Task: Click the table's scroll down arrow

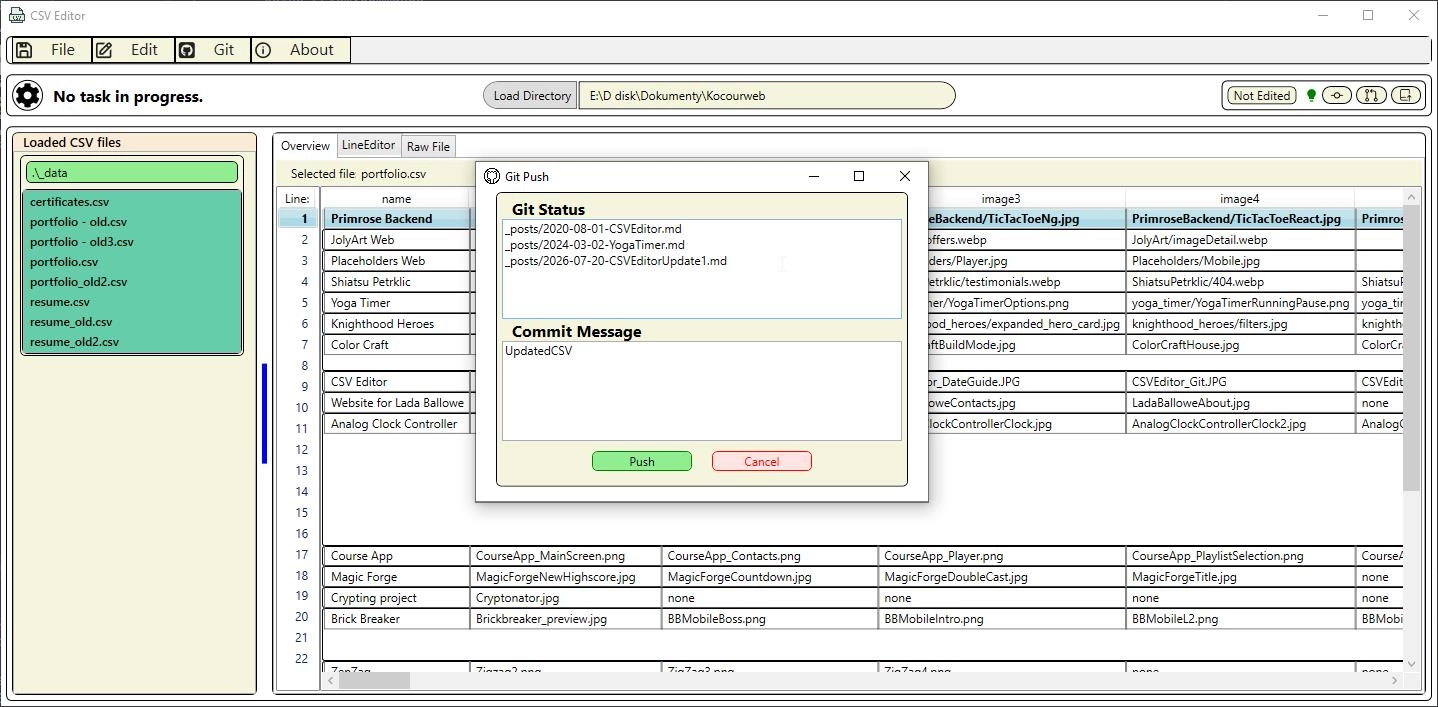Action: point(1411,664)
